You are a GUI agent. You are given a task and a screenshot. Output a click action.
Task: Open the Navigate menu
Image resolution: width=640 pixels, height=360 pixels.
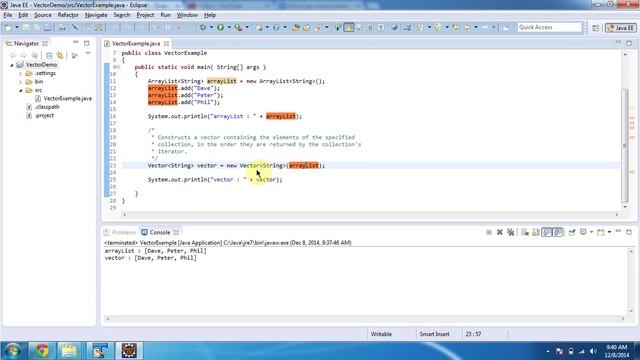pyautogui.click(x=96, y=15)
